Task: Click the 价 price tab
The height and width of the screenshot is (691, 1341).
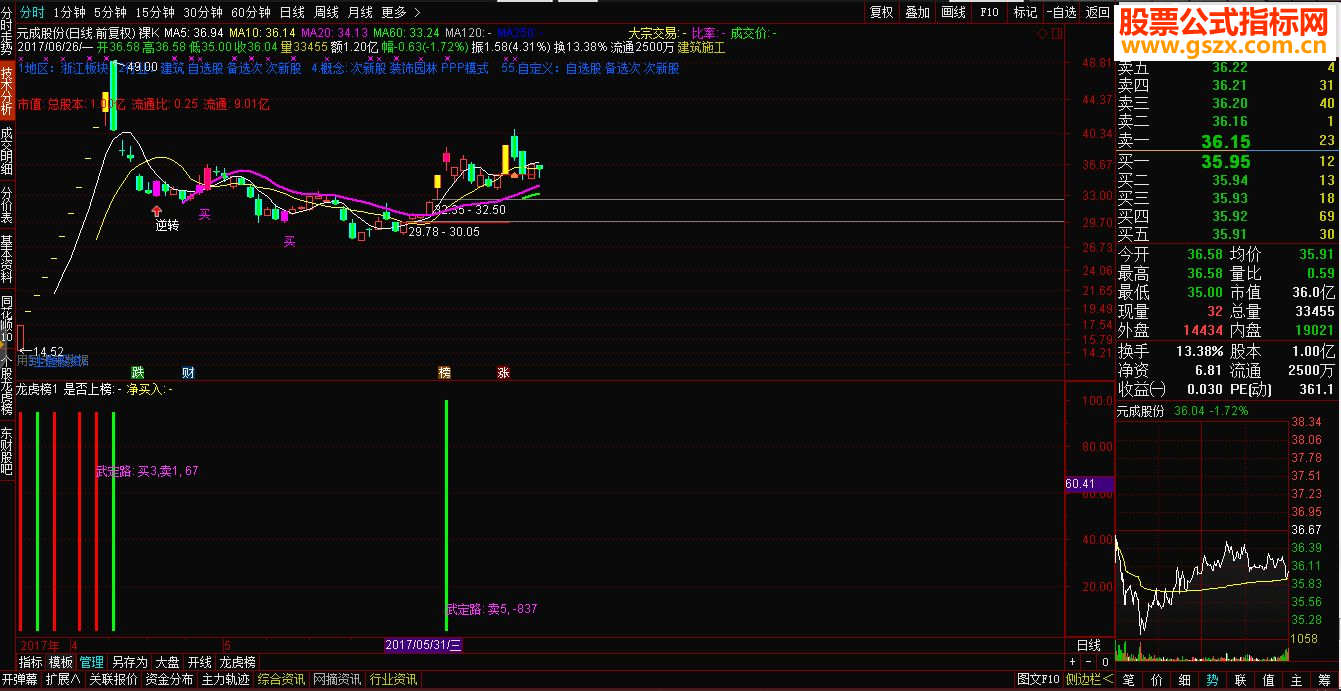Action: 1156,680
